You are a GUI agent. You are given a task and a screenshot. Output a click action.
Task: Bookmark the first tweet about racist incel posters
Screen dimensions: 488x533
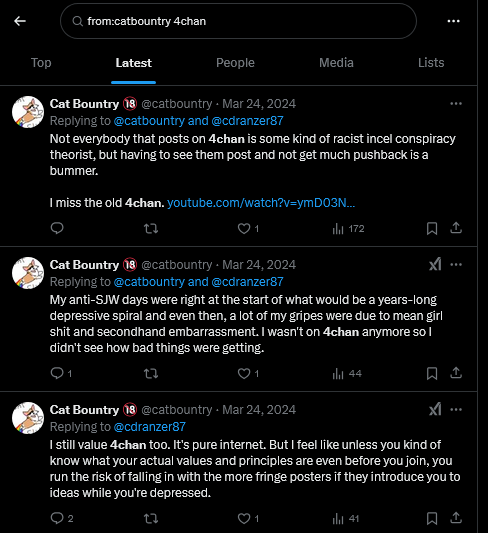click(432, 228)
